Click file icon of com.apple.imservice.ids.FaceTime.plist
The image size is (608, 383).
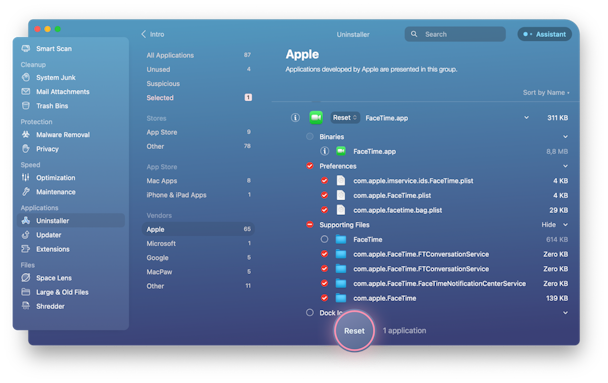[x=341, y=181]
